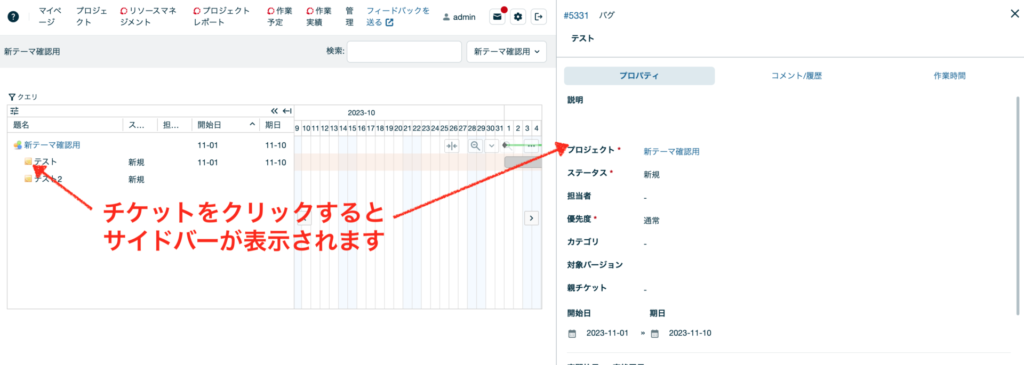The width and height of the screenshot is (1024, 365).
Task: Open the Gantt more options ellipsis
Action: click(532, 146)
